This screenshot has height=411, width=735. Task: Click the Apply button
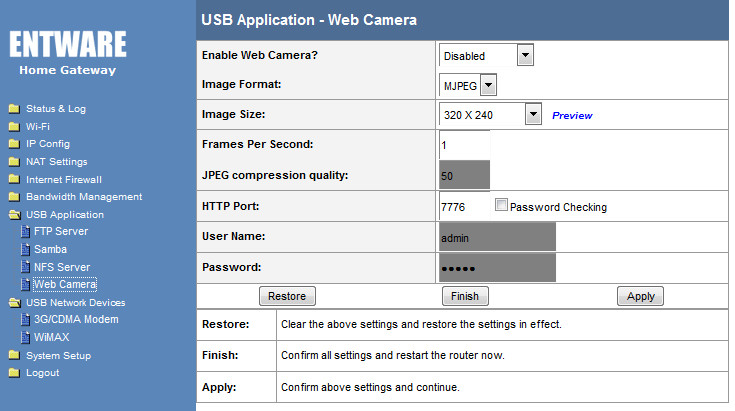(x=640, y=296)
